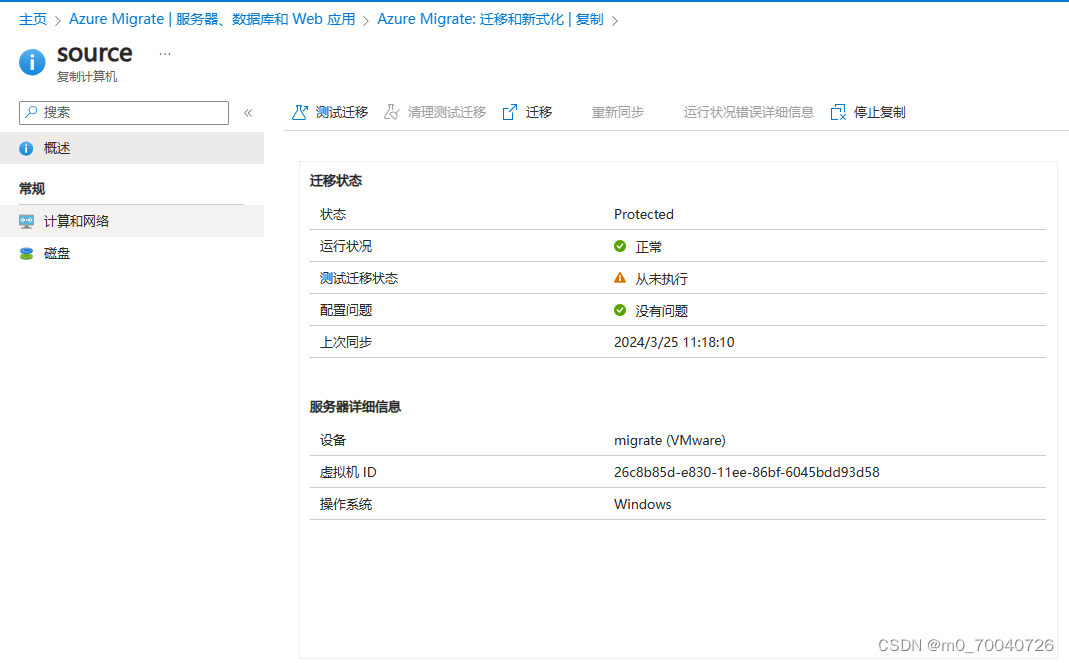
Task: Open the more options ellipsis next to source
Action: (165, 54)
